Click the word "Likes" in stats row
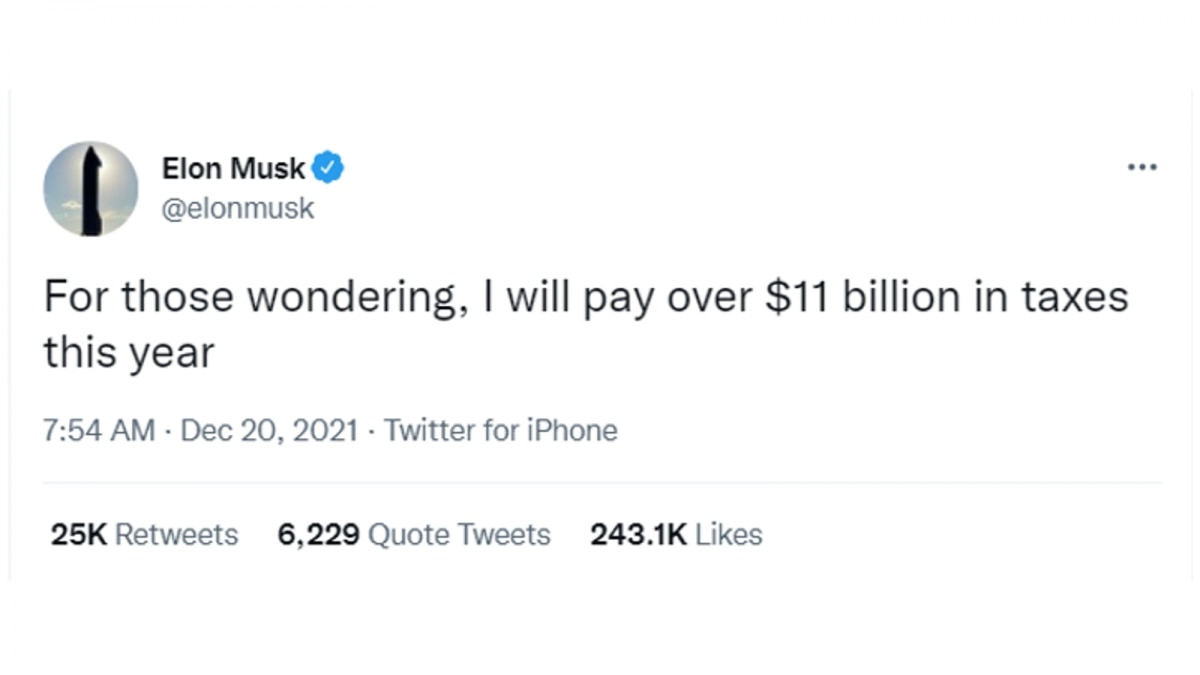The width and height of the screenshot is (1200, 675). tap(729, 535)
